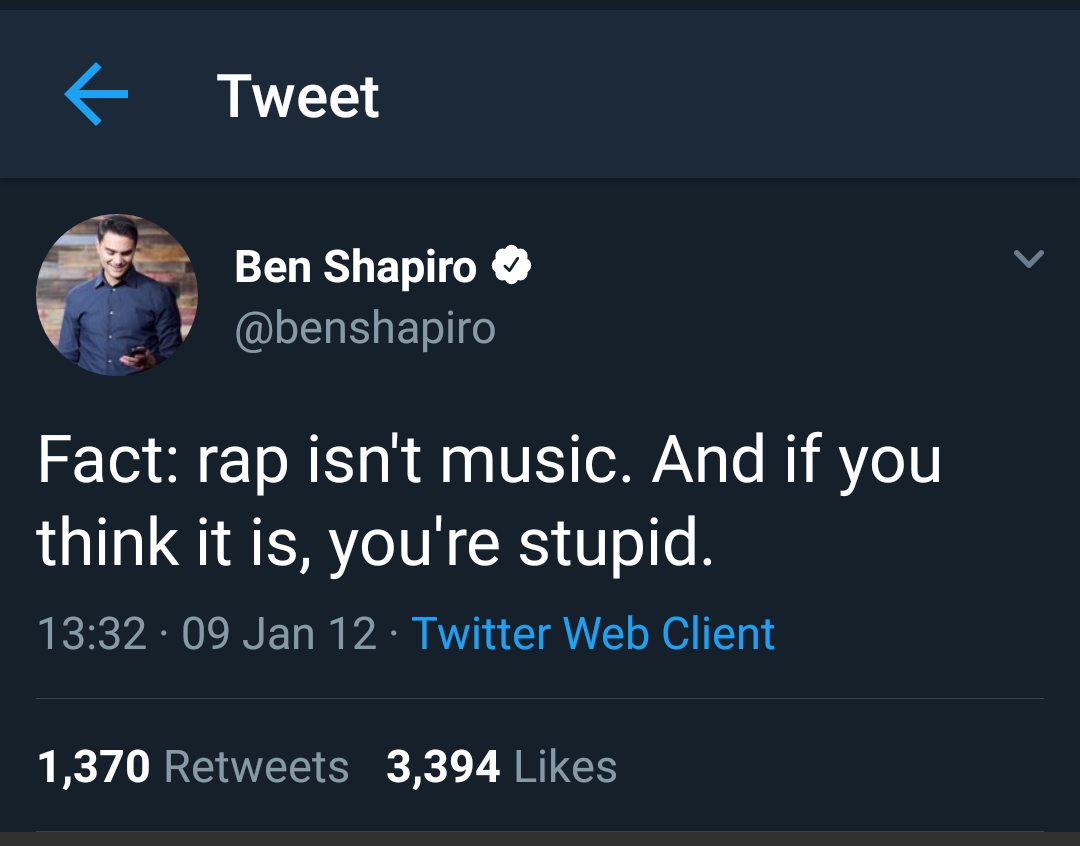Open the @benshapiro handle
Viewport: 1080px width, 846px height.
click(365, 327)
